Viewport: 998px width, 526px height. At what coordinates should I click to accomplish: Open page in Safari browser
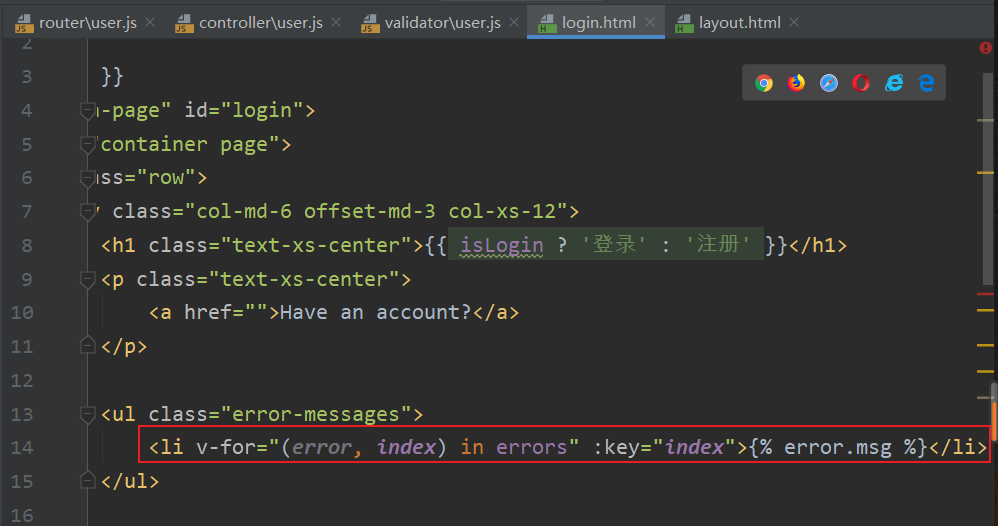coord(829,83)
